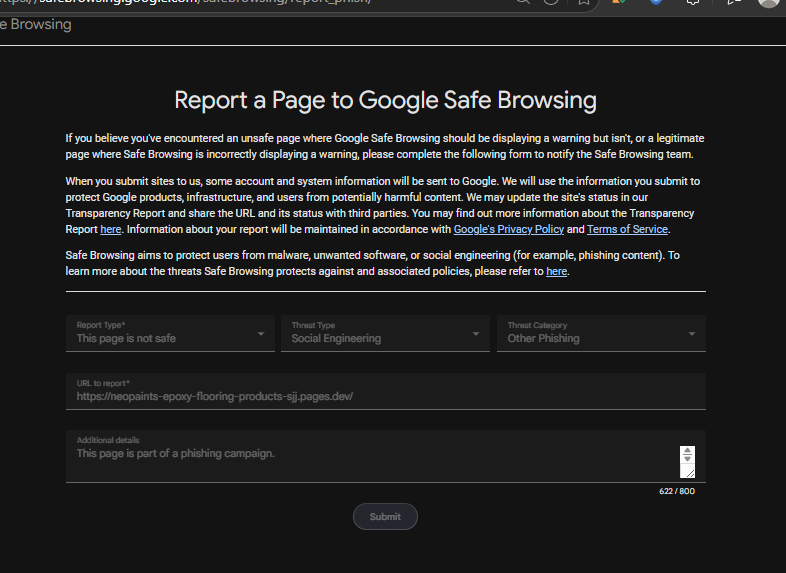Click the blue shield extension icon

(x=656, y=3)
